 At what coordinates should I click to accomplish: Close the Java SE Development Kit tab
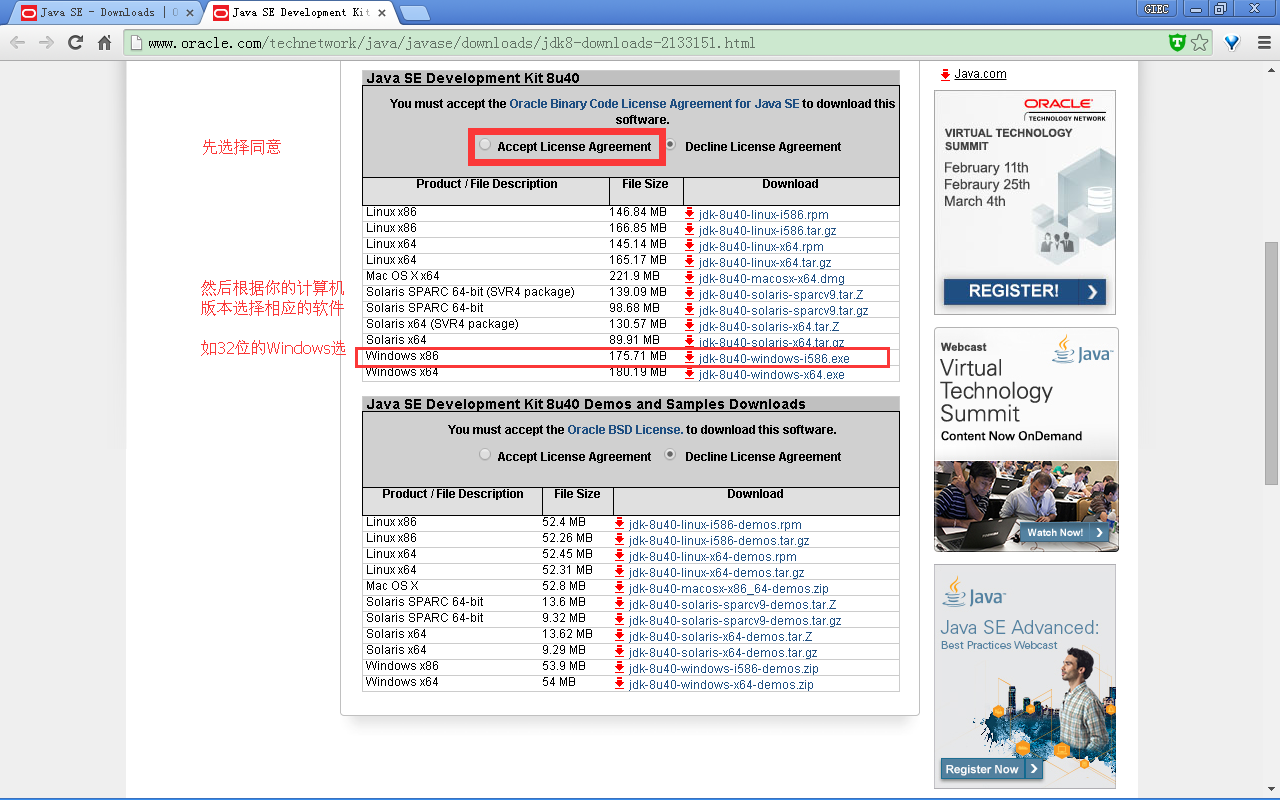[381, 13]
